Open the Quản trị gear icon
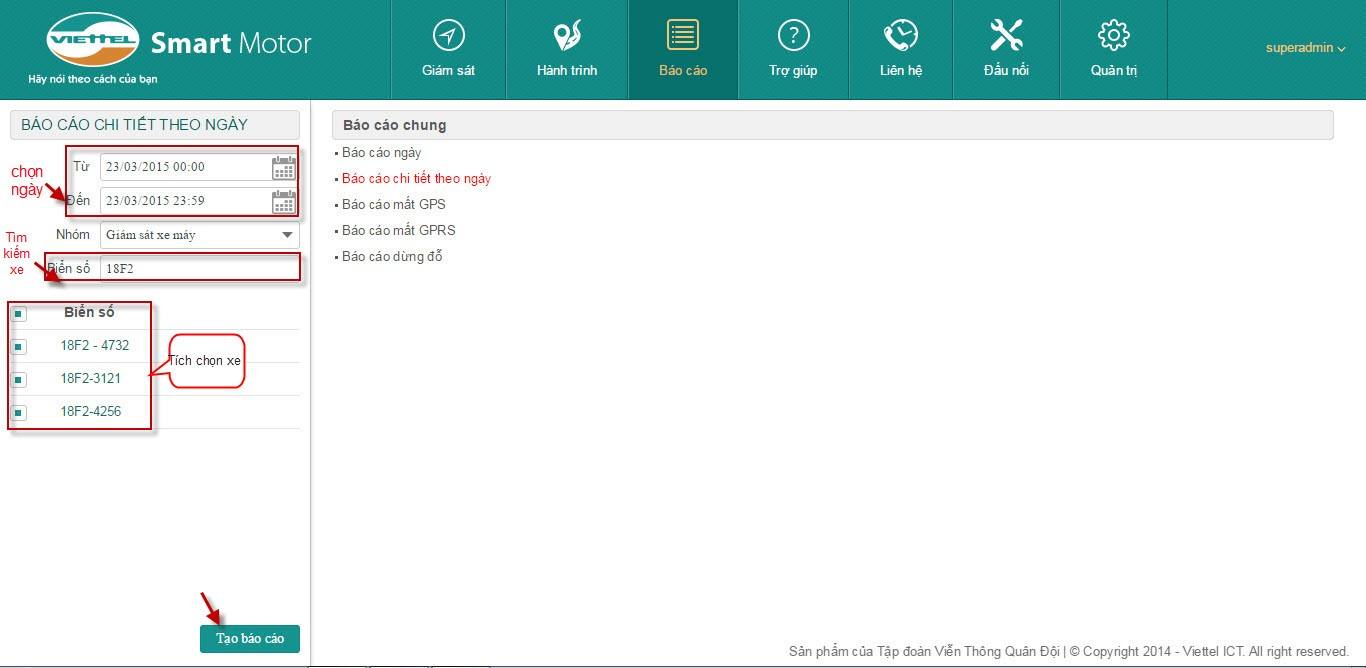Image resolution: width=1366 pixels, height=668 pixels. [x=1113, y=36]
